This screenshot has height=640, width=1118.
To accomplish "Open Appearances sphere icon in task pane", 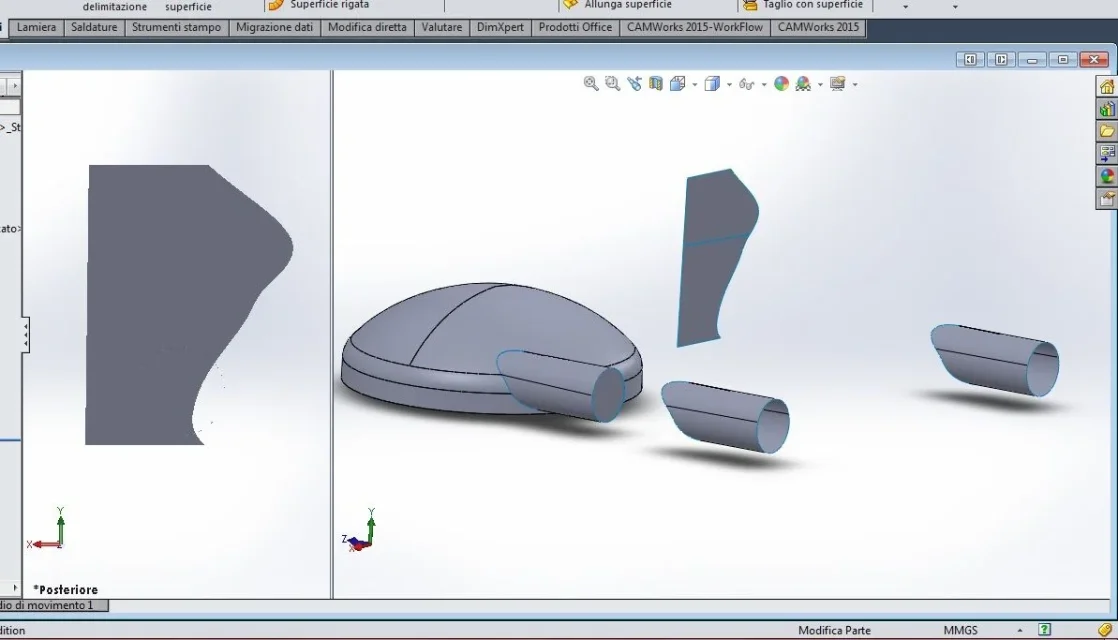I will click(1107, 176).
